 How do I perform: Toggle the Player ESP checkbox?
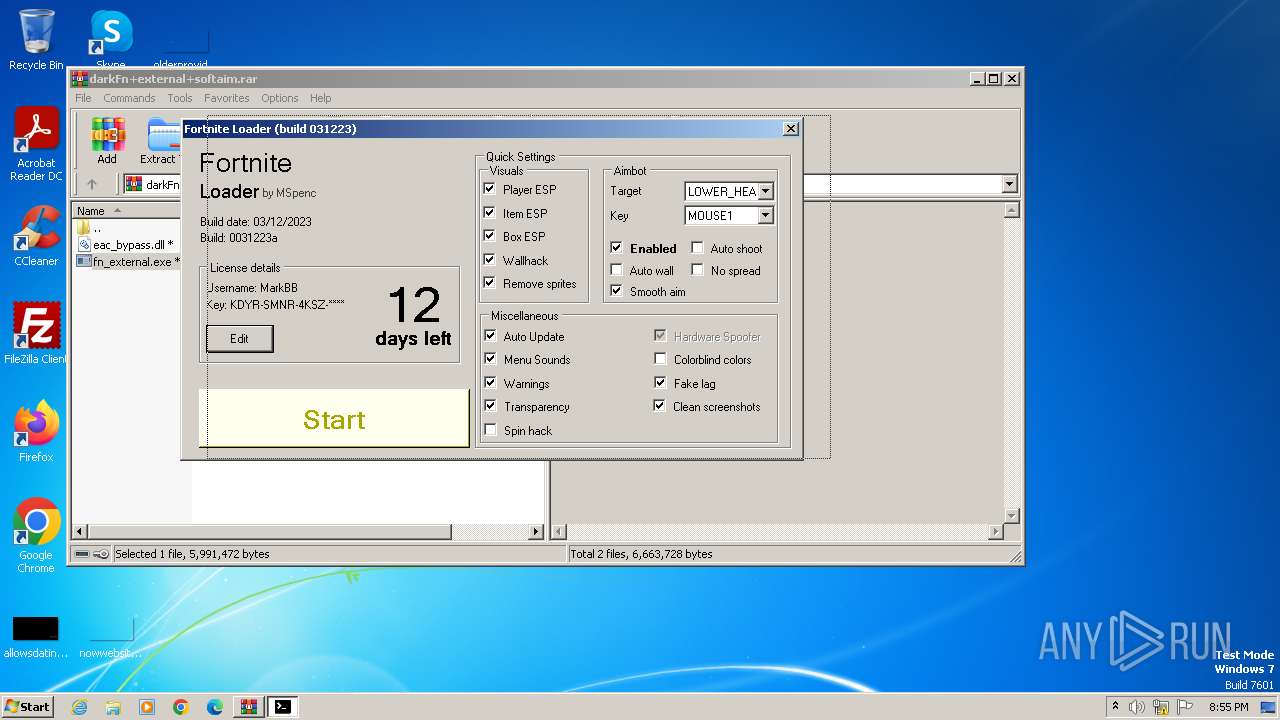pyautogui.click(x=490, y=188)
